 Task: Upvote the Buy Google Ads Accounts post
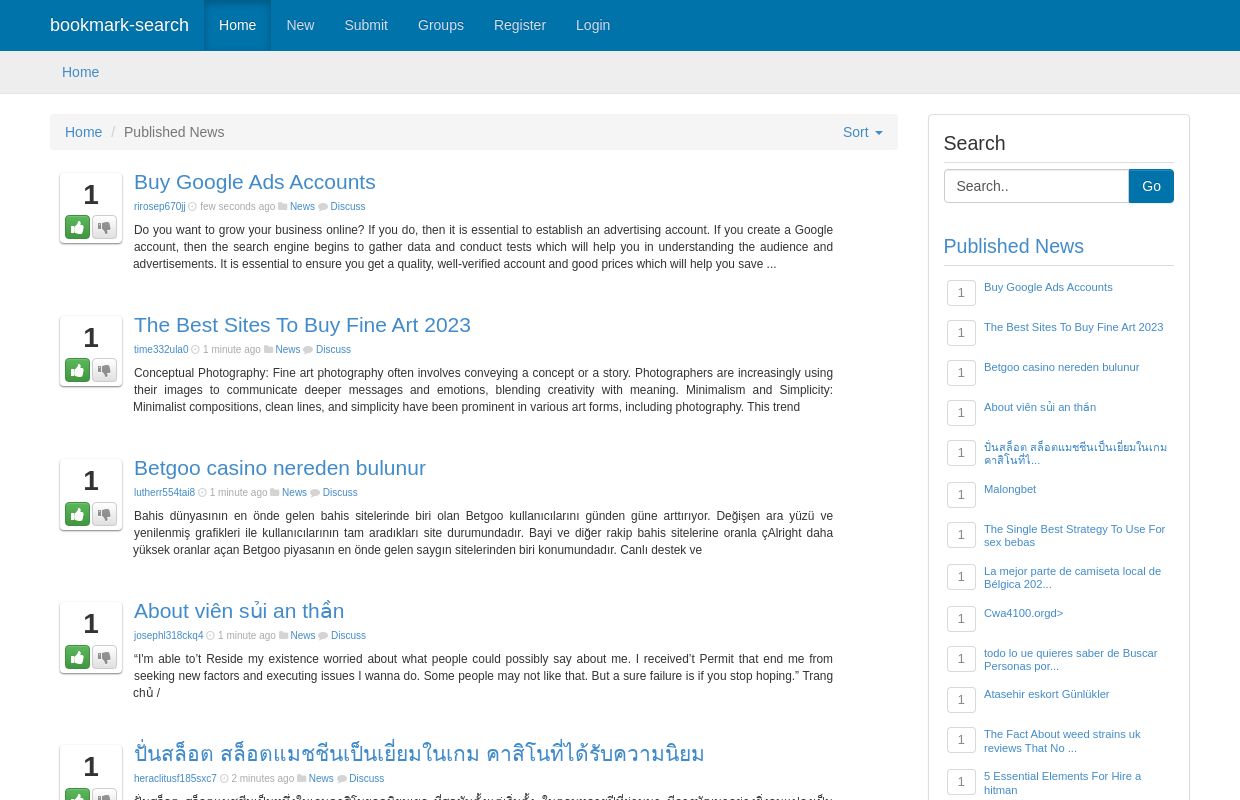pos(77,227)
